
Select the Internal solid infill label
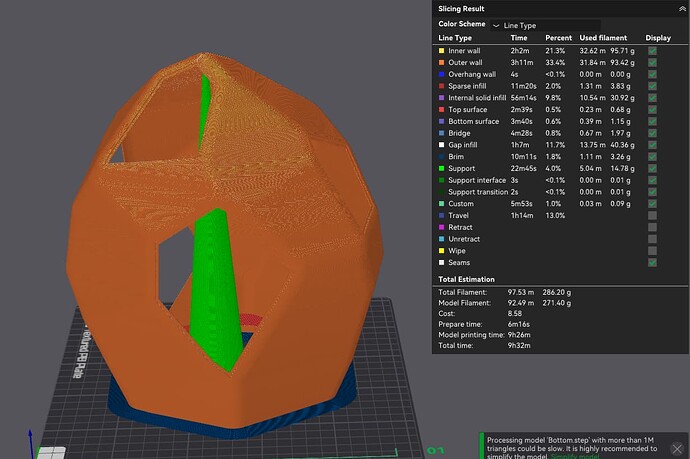click(x=477, y=98)
